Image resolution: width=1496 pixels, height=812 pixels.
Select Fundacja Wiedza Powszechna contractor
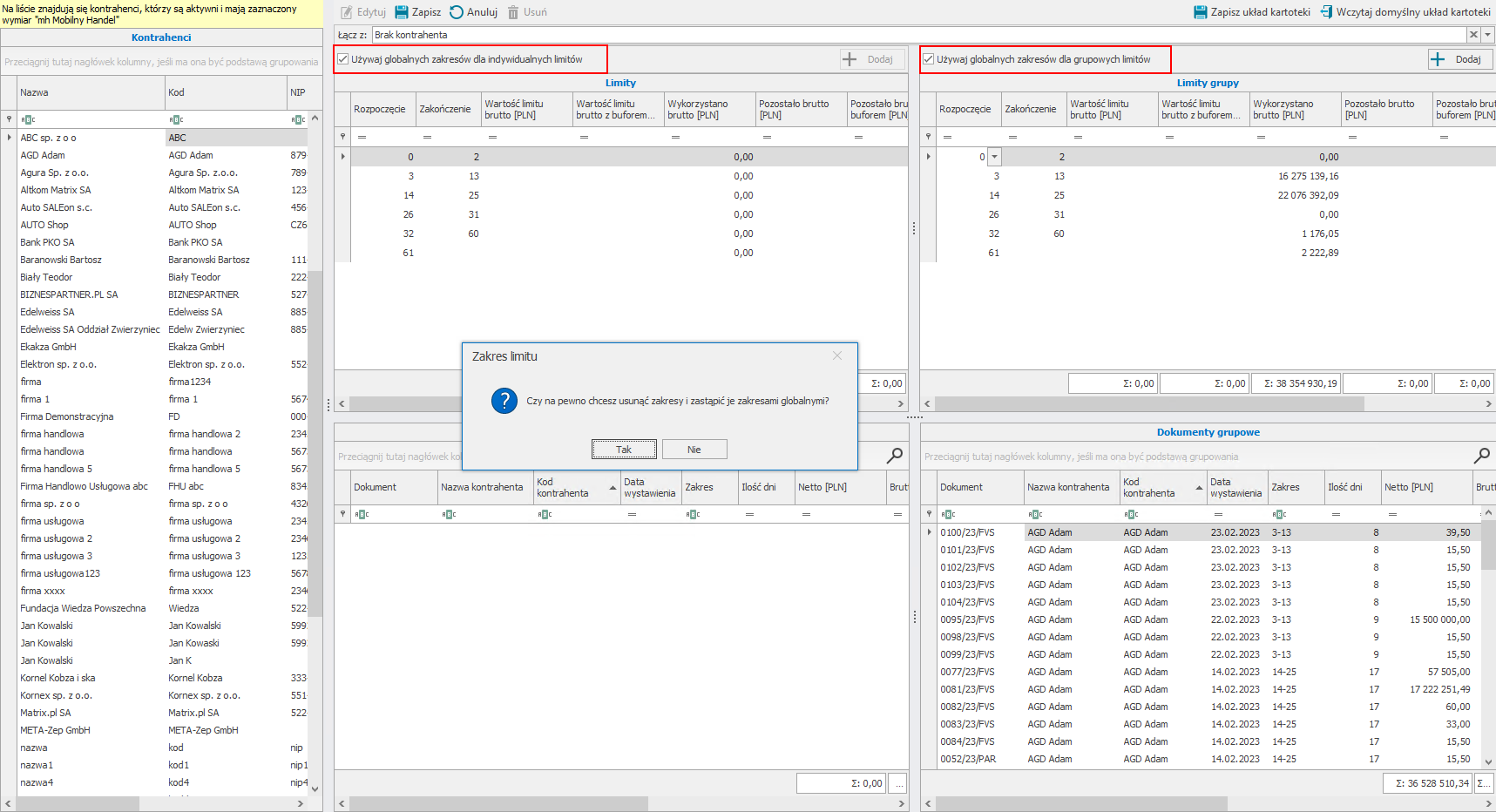(162, 608)
